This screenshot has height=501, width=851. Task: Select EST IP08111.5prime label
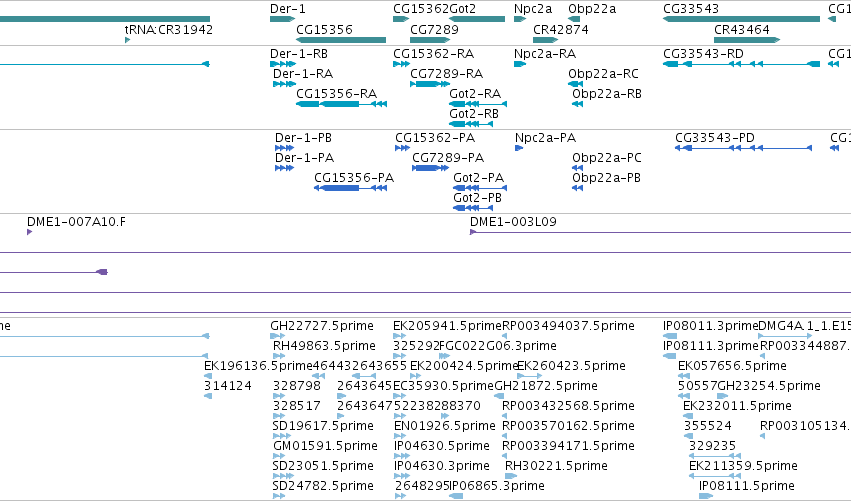747,486
